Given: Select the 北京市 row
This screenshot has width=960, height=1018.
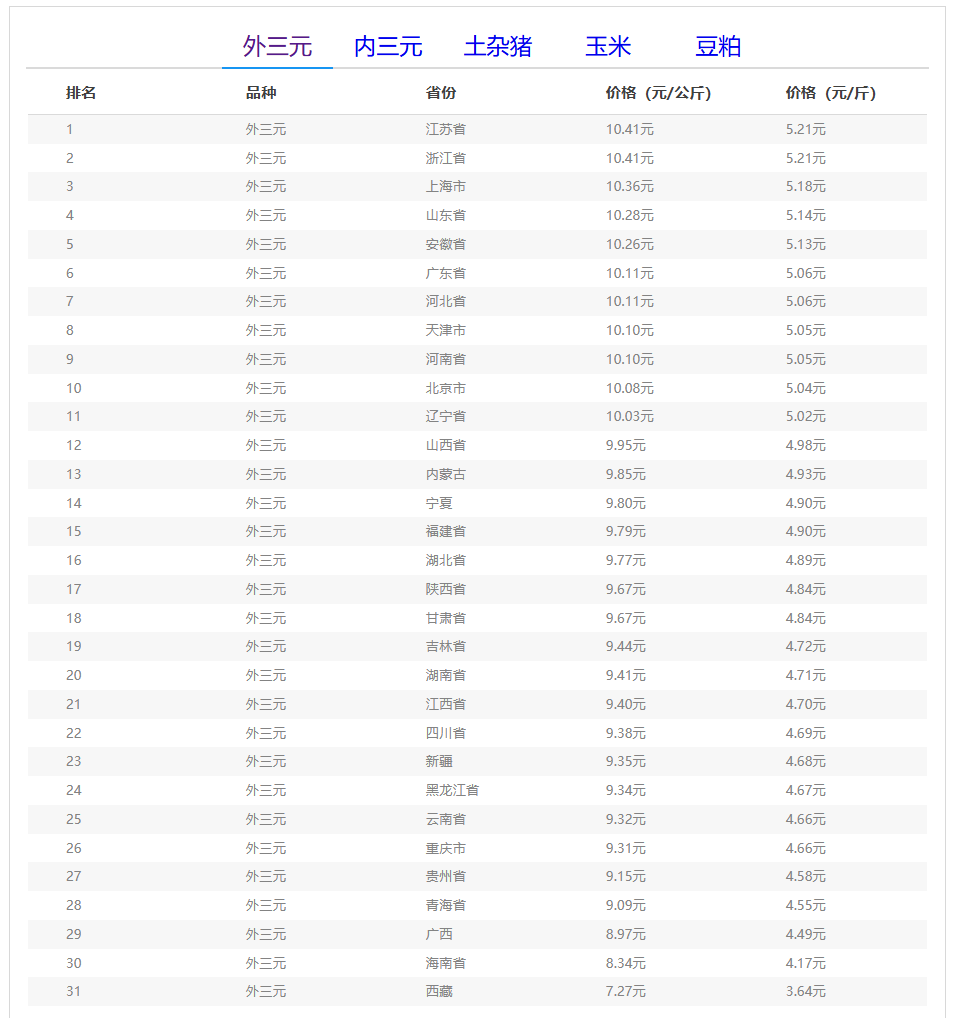Looking at the screenshot, I should pyautogui.click(x=477, y=388).
